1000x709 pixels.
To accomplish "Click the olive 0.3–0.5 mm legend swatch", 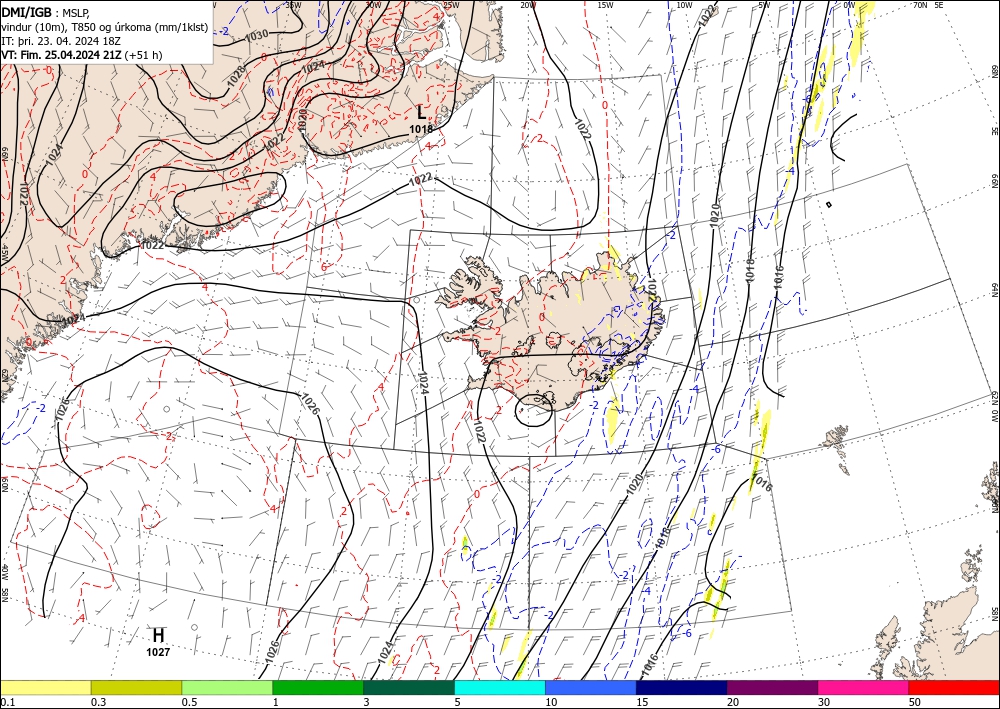I will [136, 687].
